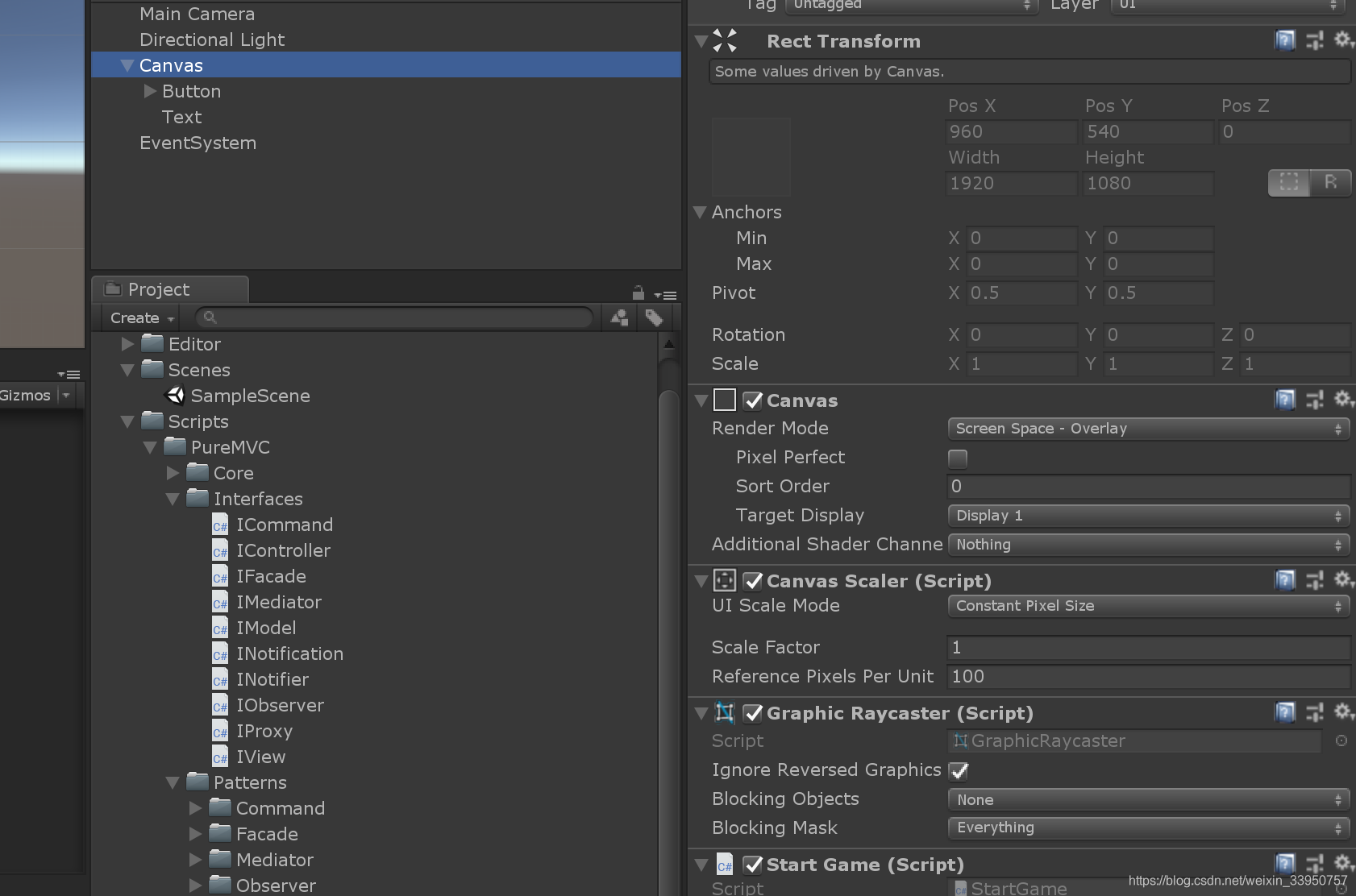Select the Project tab
The width and height of the screenshot is (1356, 896).
coord(170,289)
